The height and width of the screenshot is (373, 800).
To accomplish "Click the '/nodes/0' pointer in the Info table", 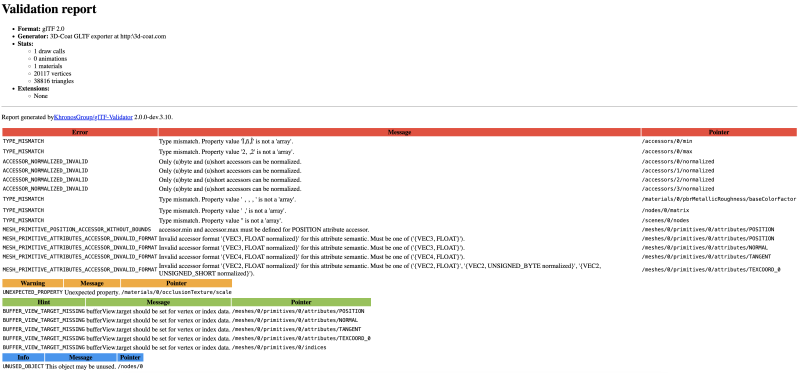I will 131,366.
